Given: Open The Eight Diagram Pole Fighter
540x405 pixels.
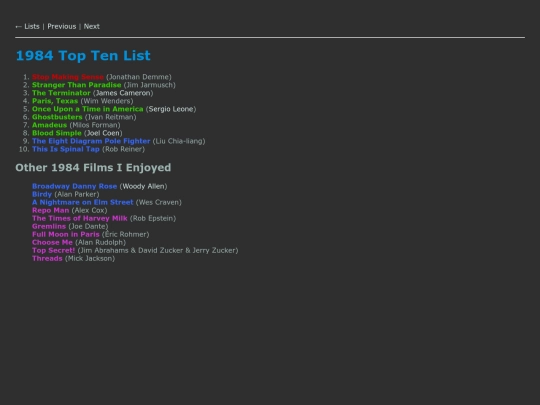Looking at the screenshot, I should pos(91,141).
